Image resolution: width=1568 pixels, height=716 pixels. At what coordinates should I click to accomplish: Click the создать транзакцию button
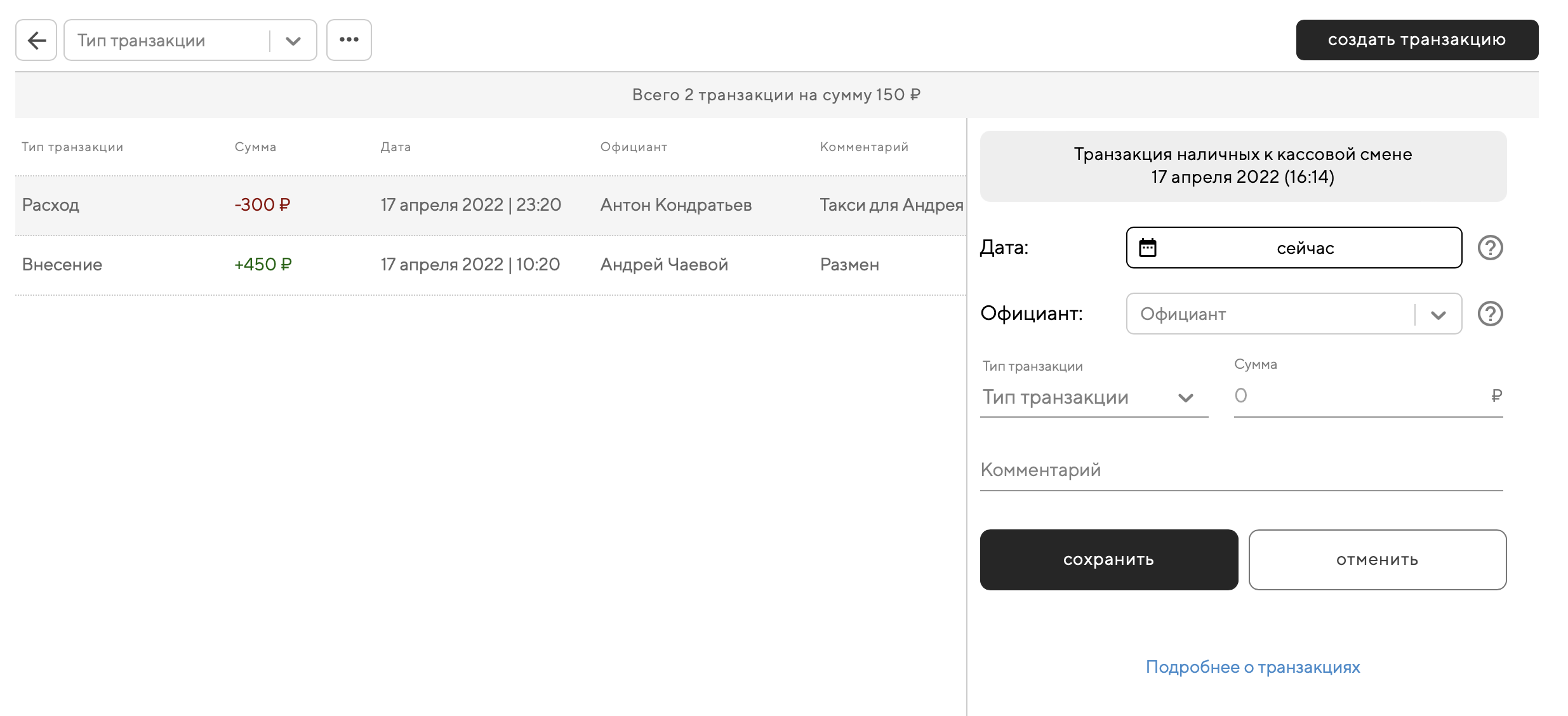tap(1416, 40)
